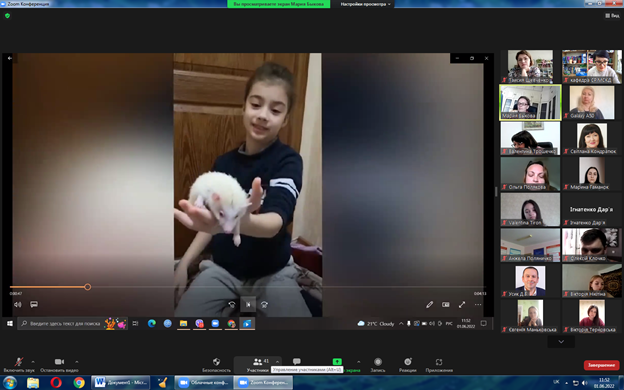Open the Безопасность shield menu
Viewport: 624px width, 390px height.
pyautogui.click(x=216, y=365)
